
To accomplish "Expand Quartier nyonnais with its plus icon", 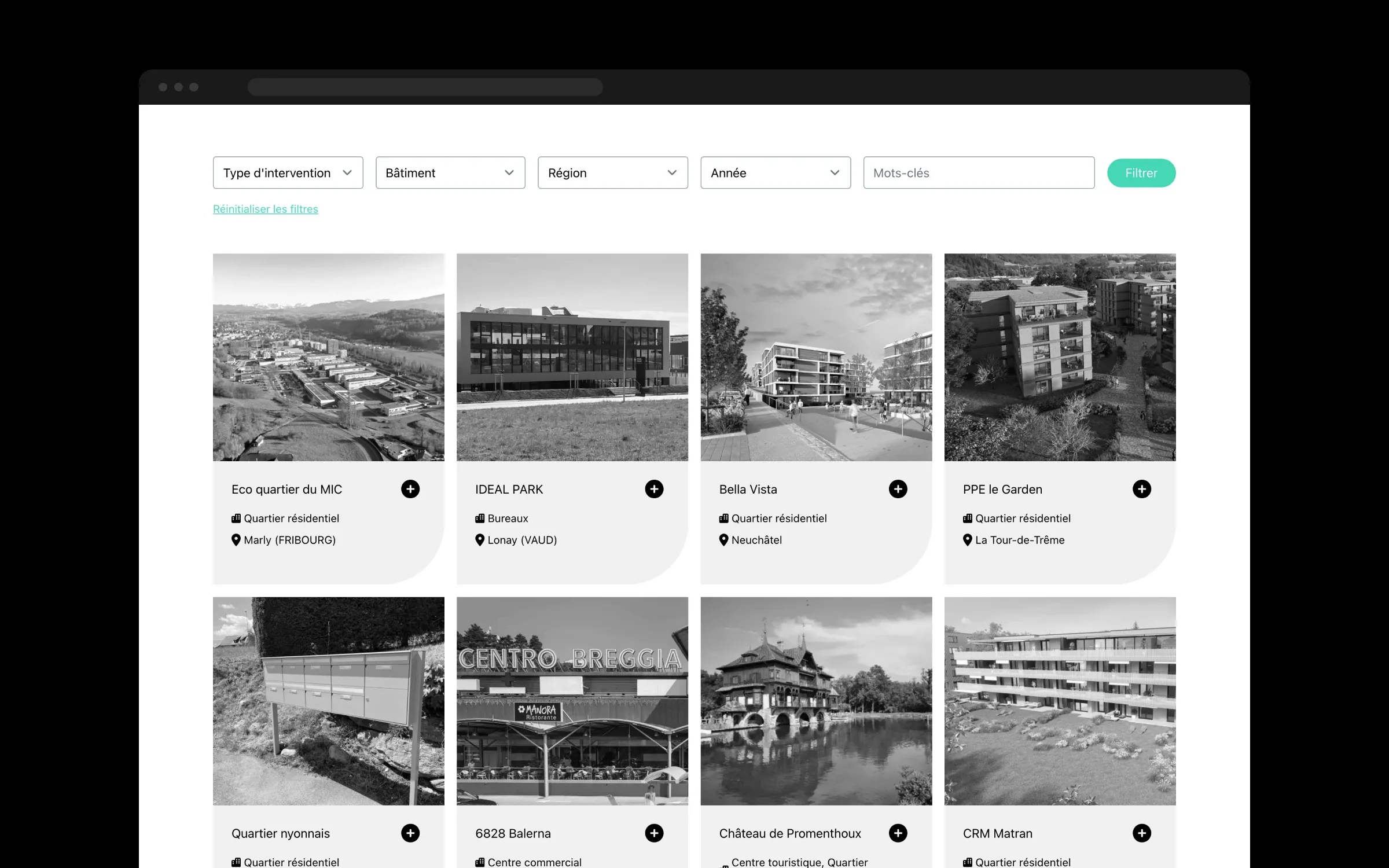I will [410, 833].
